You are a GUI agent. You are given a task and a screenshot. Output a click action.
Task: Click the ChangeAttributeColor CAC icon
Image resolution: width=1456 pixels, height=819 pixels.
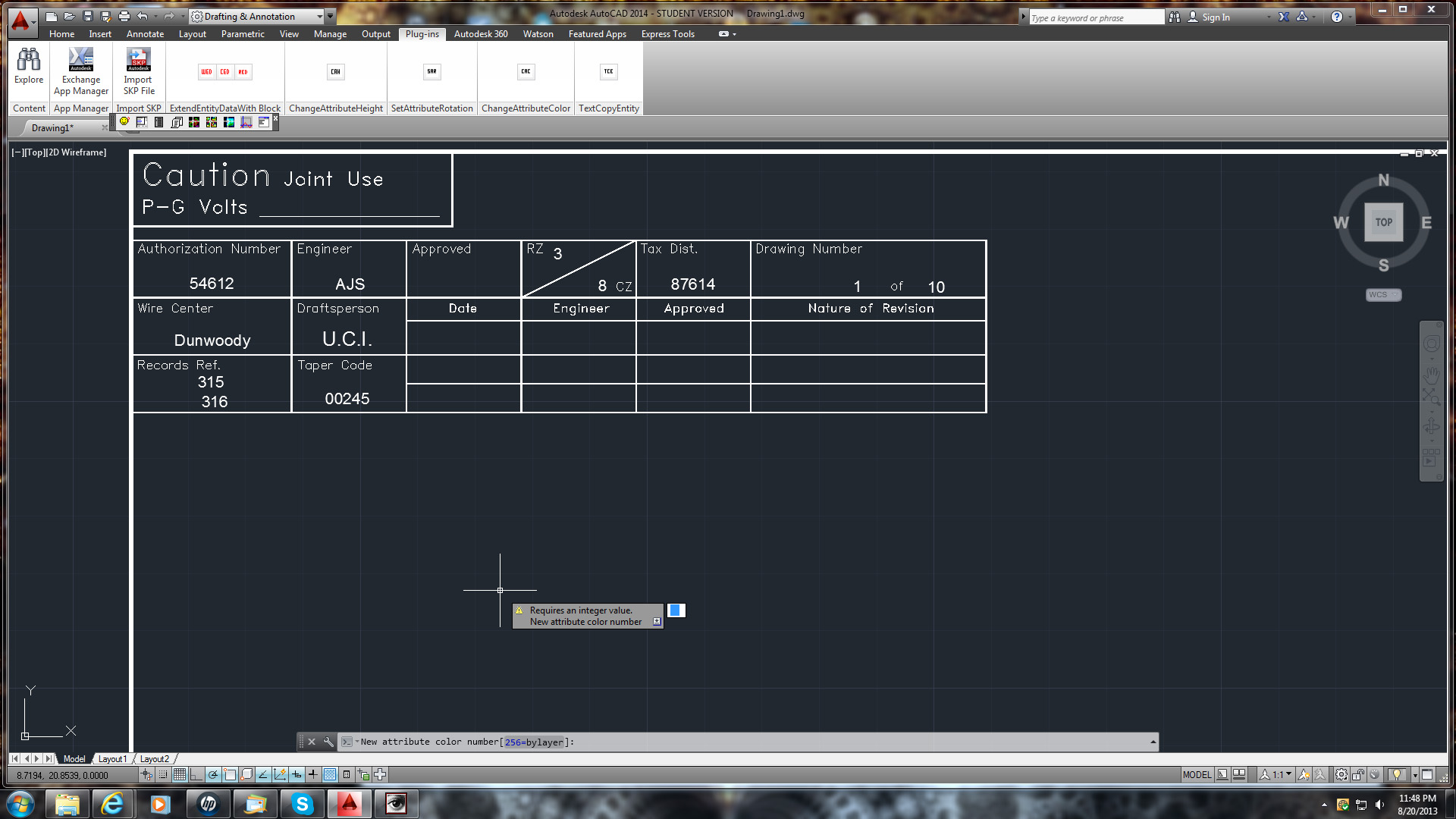(526, 71)
